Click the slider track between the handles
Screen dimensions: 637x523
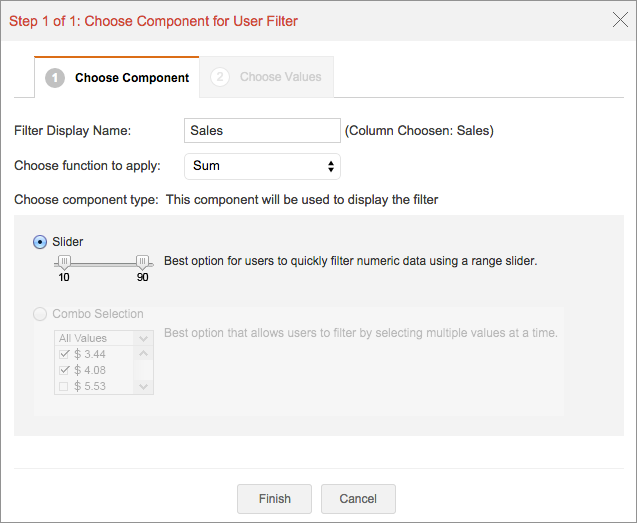(x=103, y=263)
